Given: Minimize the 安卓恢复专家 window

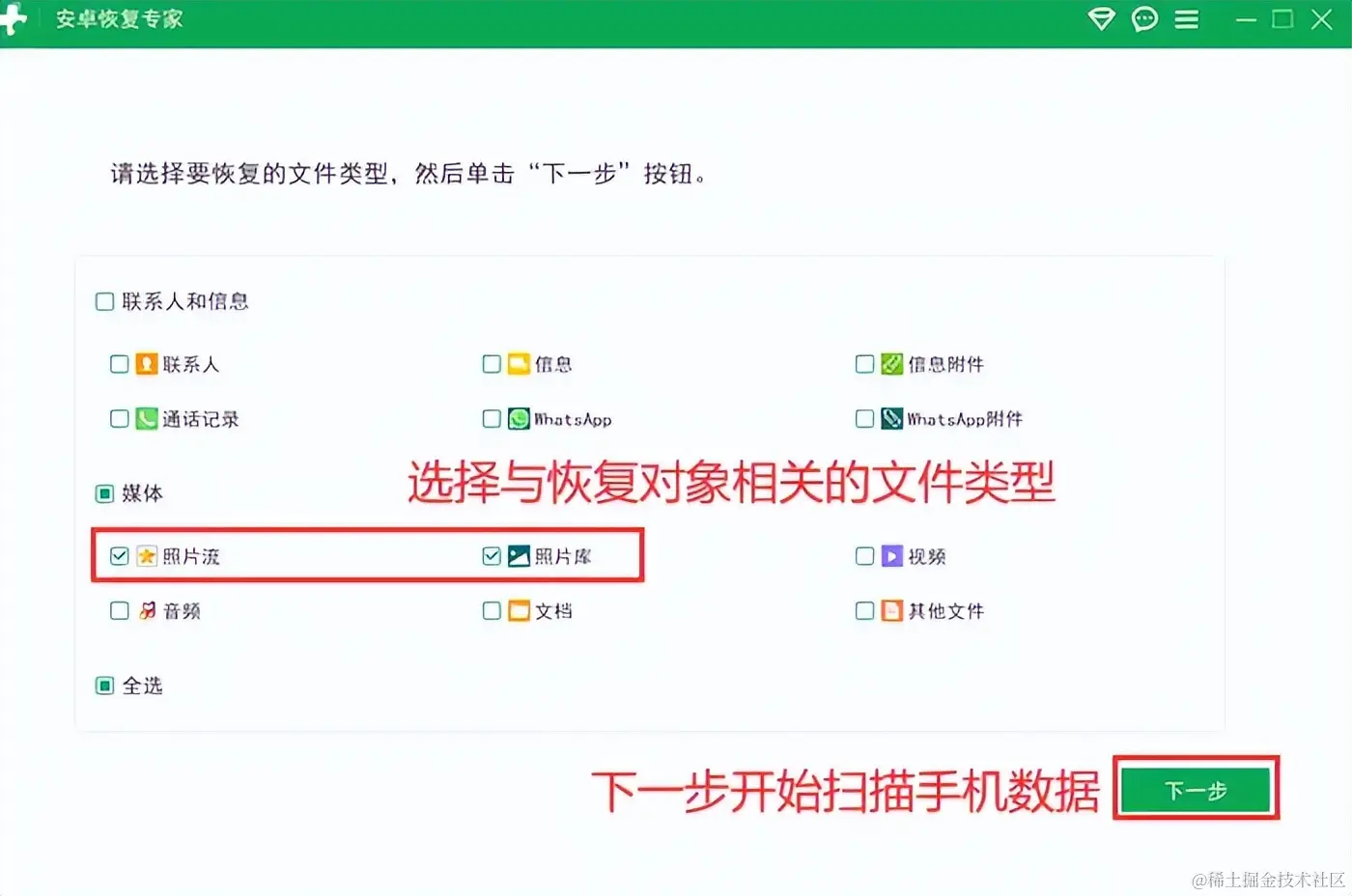Looking at the screenshot, I should [1247, 19].
